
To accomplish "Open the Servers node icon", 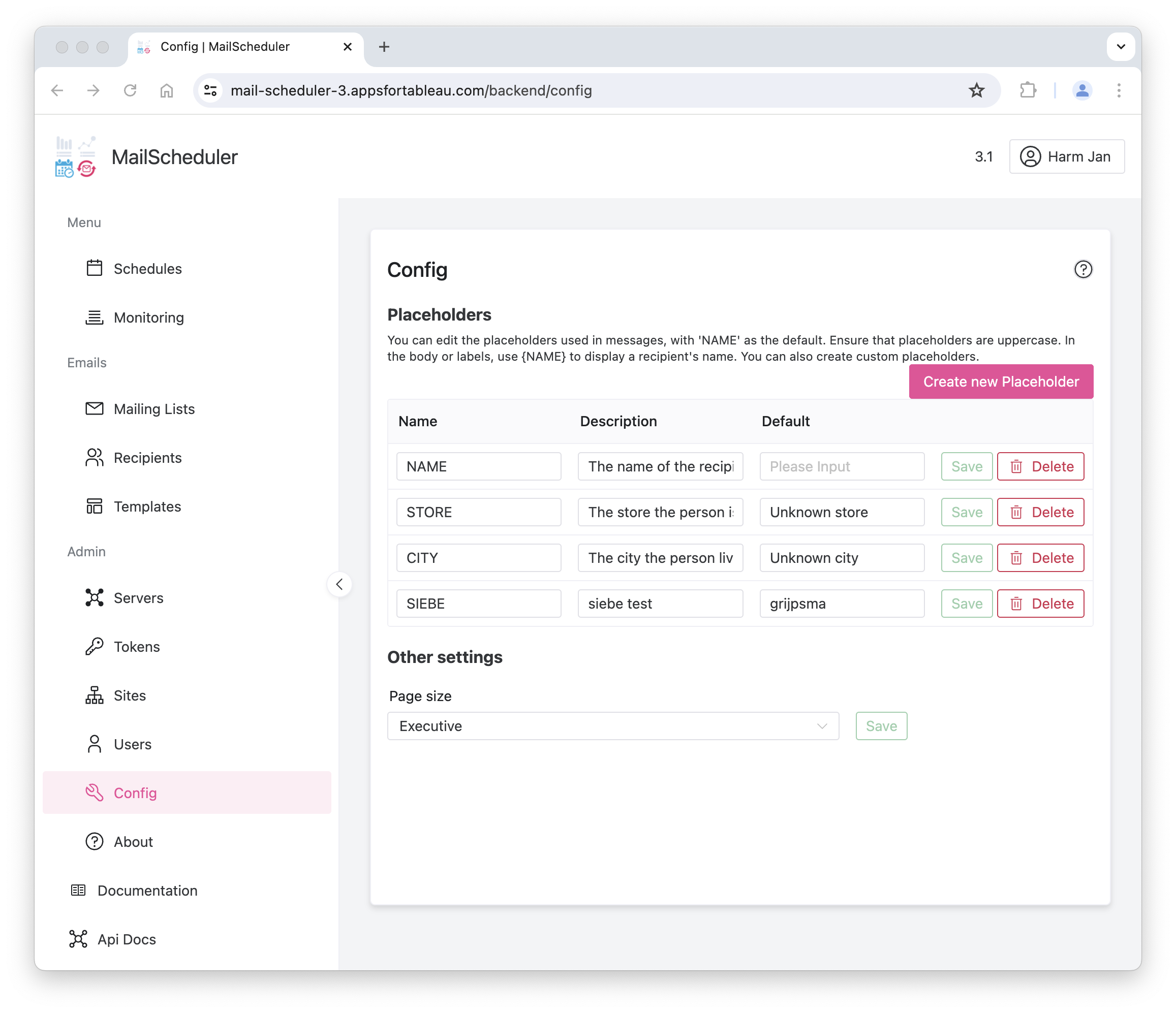I will [x=94, y=597].
